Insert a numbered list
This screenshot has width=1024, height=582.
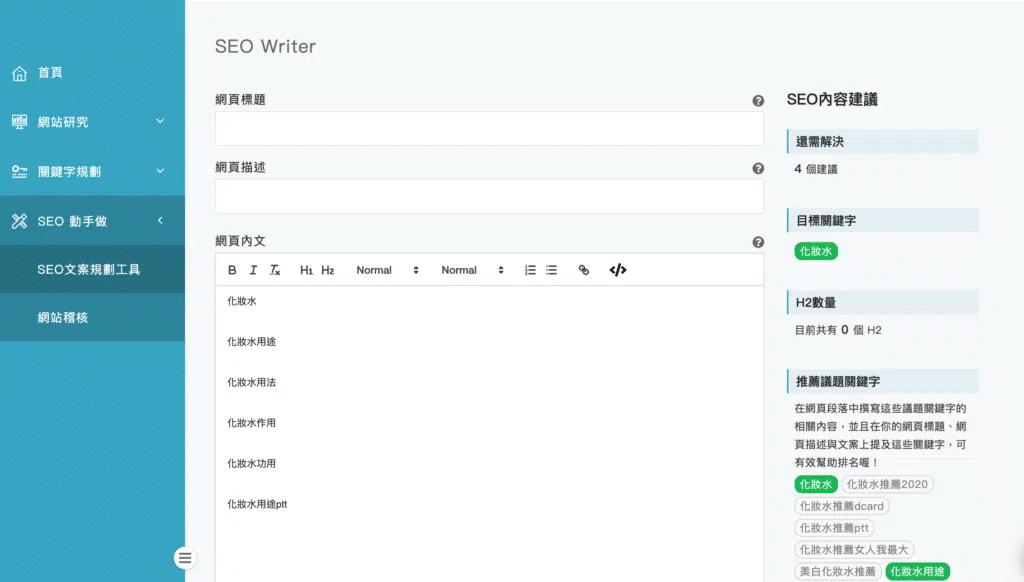click(530, 270)
